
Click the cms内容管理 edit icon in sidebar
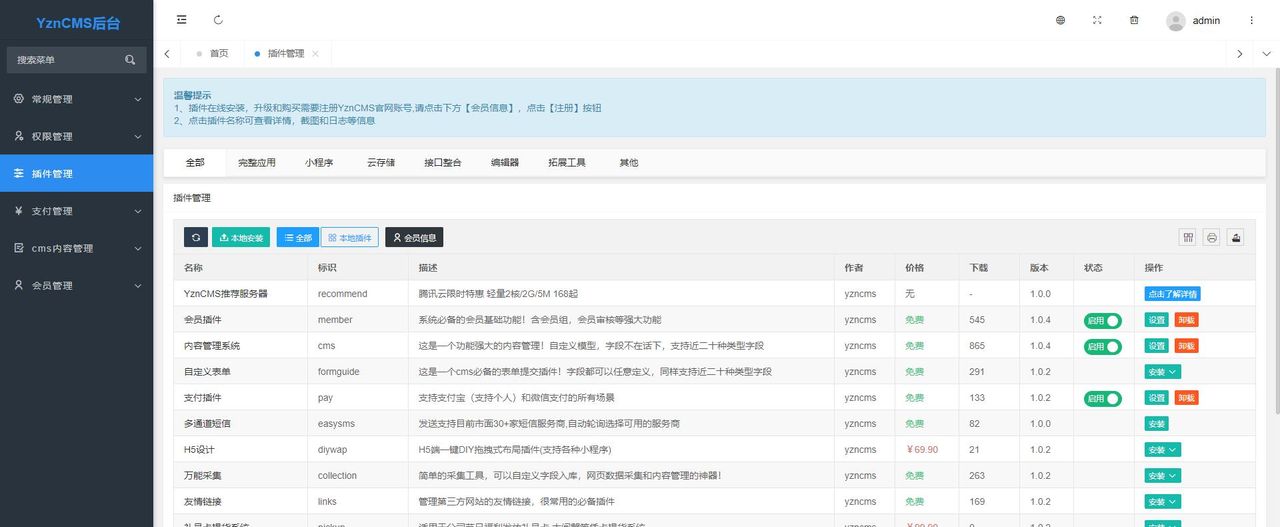[19, 248]
